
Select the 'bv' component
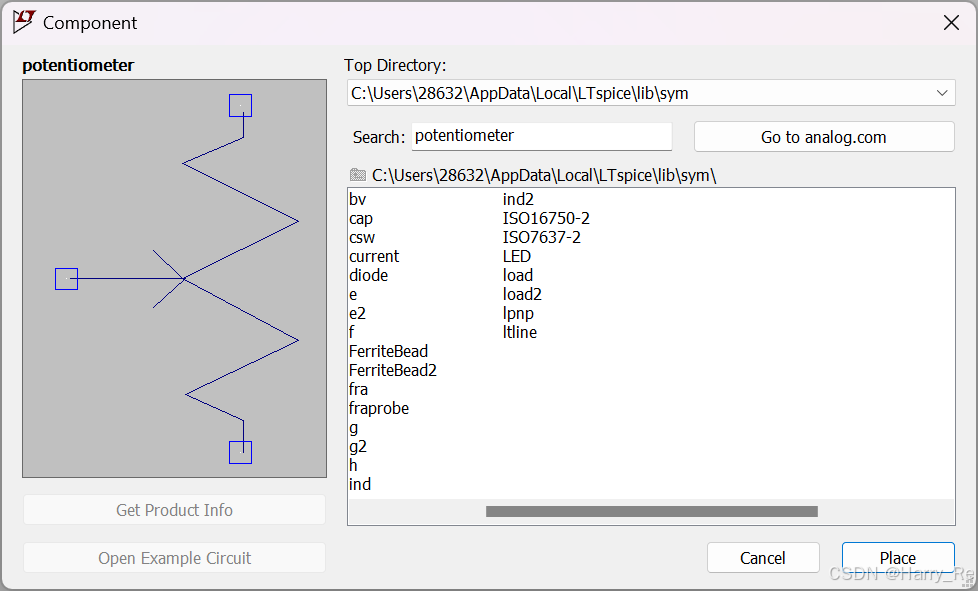pyautogui.click(x=357, y=199)
